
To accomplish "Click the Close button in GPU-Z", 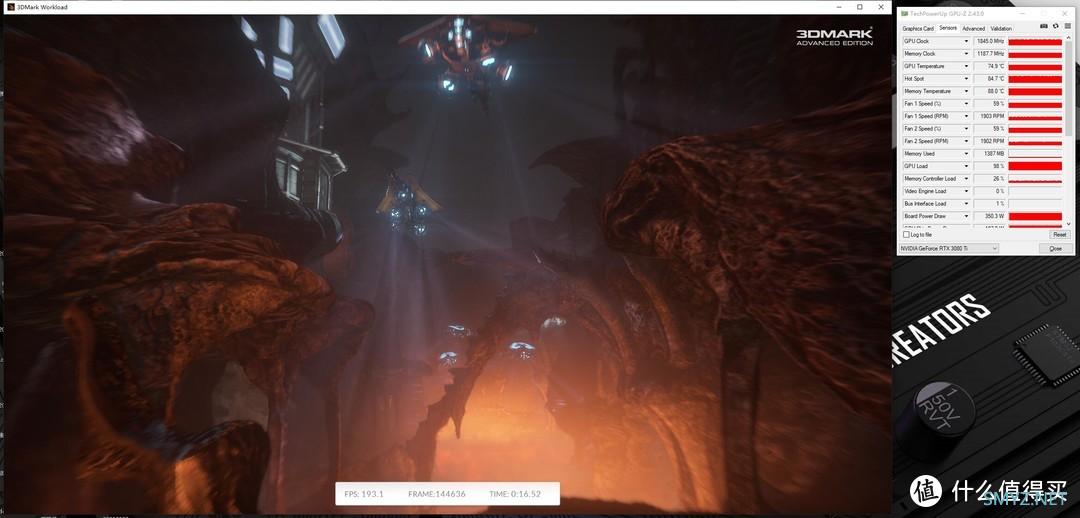I will pyautogui.click(x=1055, y=248).
